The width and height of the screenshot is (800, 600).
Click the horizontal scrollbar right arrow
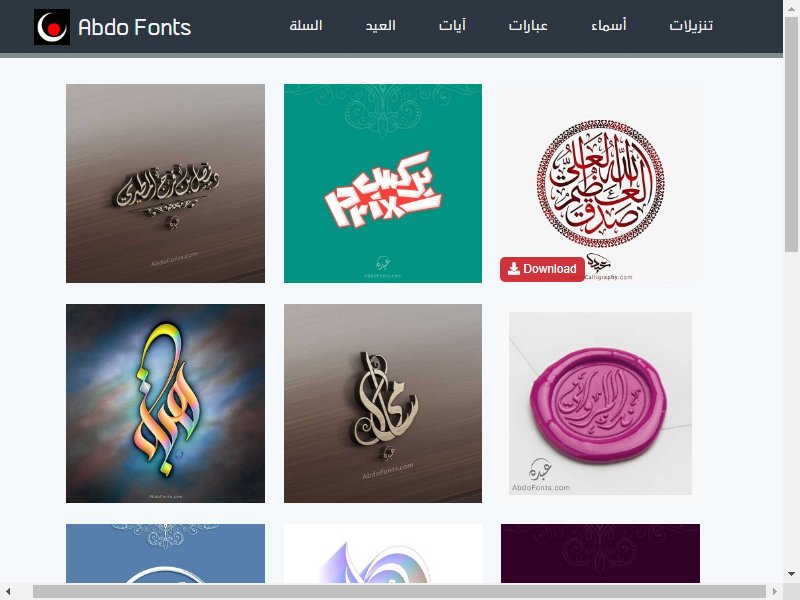click(775, 592)
